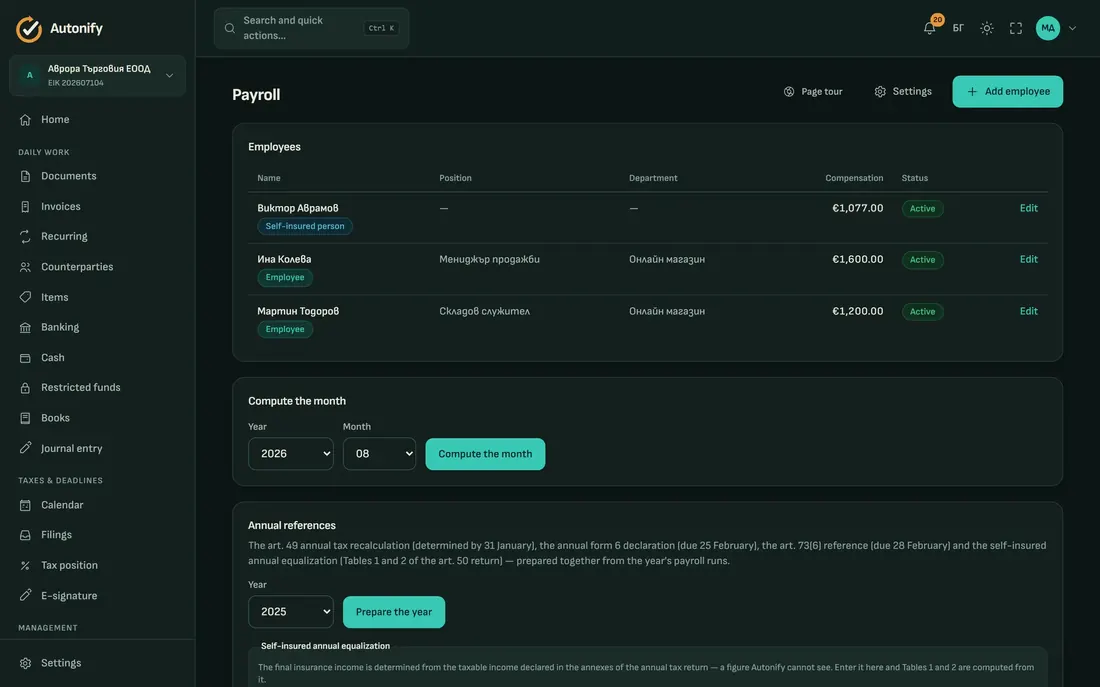Click Онлайн магазин in Ина Колева's row
This screenshot has width=1100, height=687.
666,260
